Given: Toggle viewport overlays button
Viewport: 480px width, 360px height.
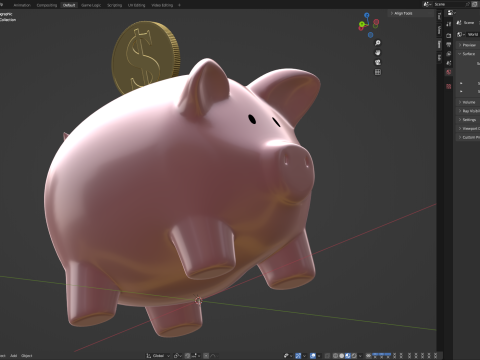Looking at the screenshot, I should click(313, 356).
